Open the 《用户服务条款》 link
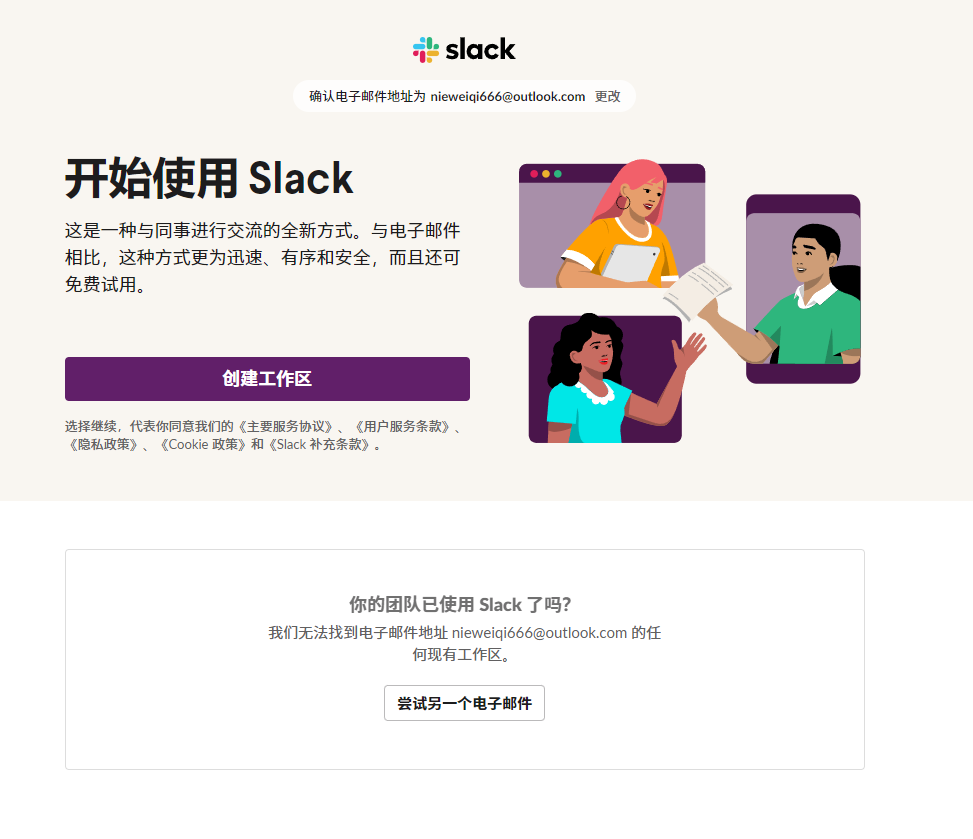Screen dimensions: 973x839 click(403, 426)
